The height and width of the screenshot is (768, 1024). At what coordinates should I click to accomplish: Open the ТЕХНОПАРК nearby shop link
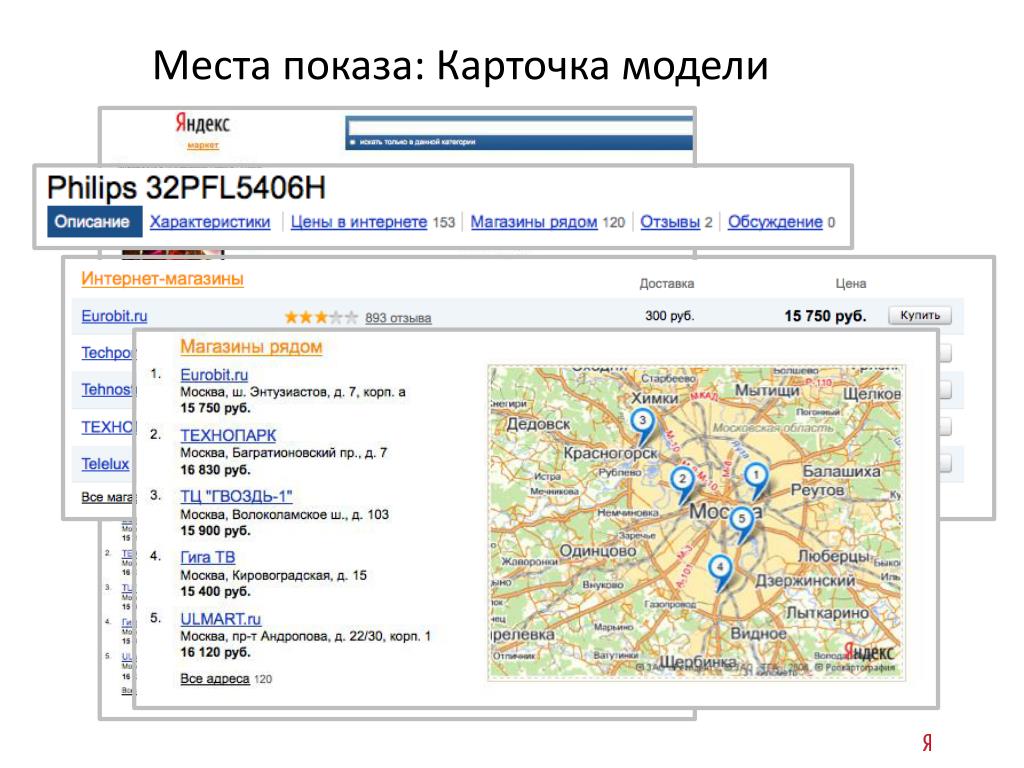pyautogui.click(x=228, y=436)
